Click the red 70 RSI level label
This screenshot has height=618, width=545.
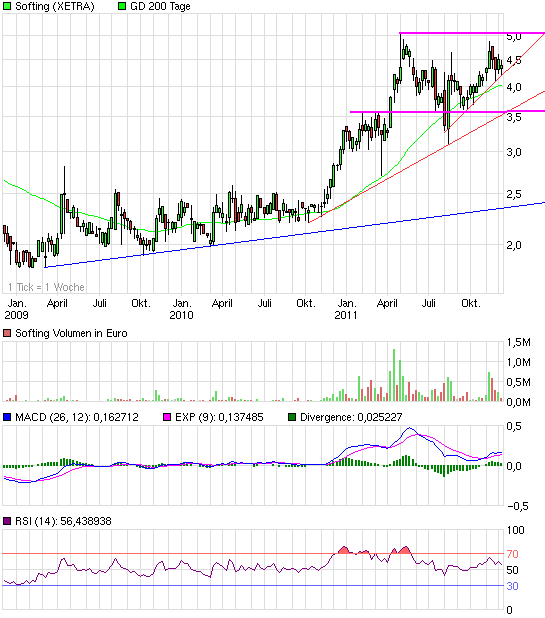click(x=512, y=554)
